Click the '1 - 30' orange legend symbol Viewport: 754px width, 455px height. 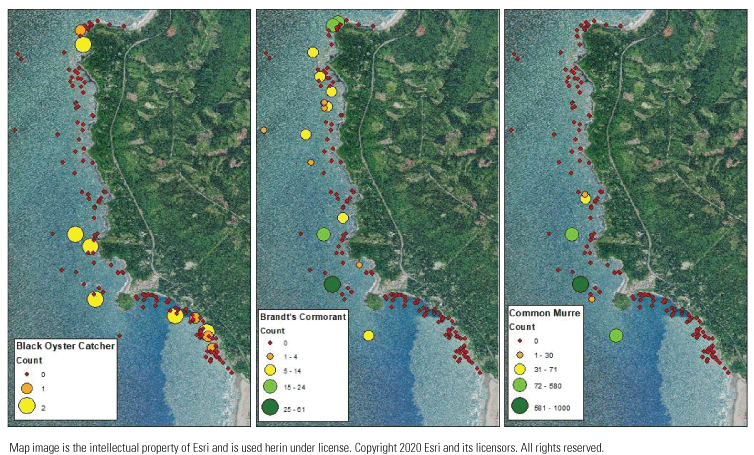(x=519, y=354)
